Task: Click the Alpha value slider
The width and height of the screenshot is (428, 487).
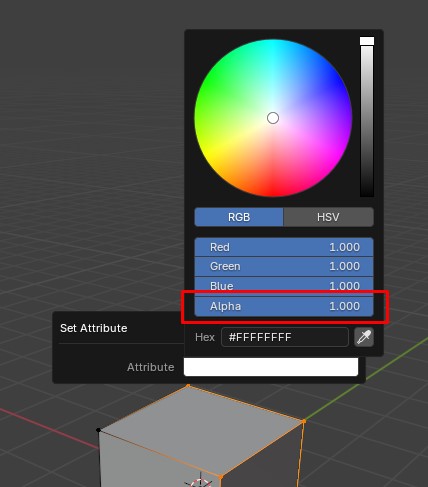Action: pos(284,306)
